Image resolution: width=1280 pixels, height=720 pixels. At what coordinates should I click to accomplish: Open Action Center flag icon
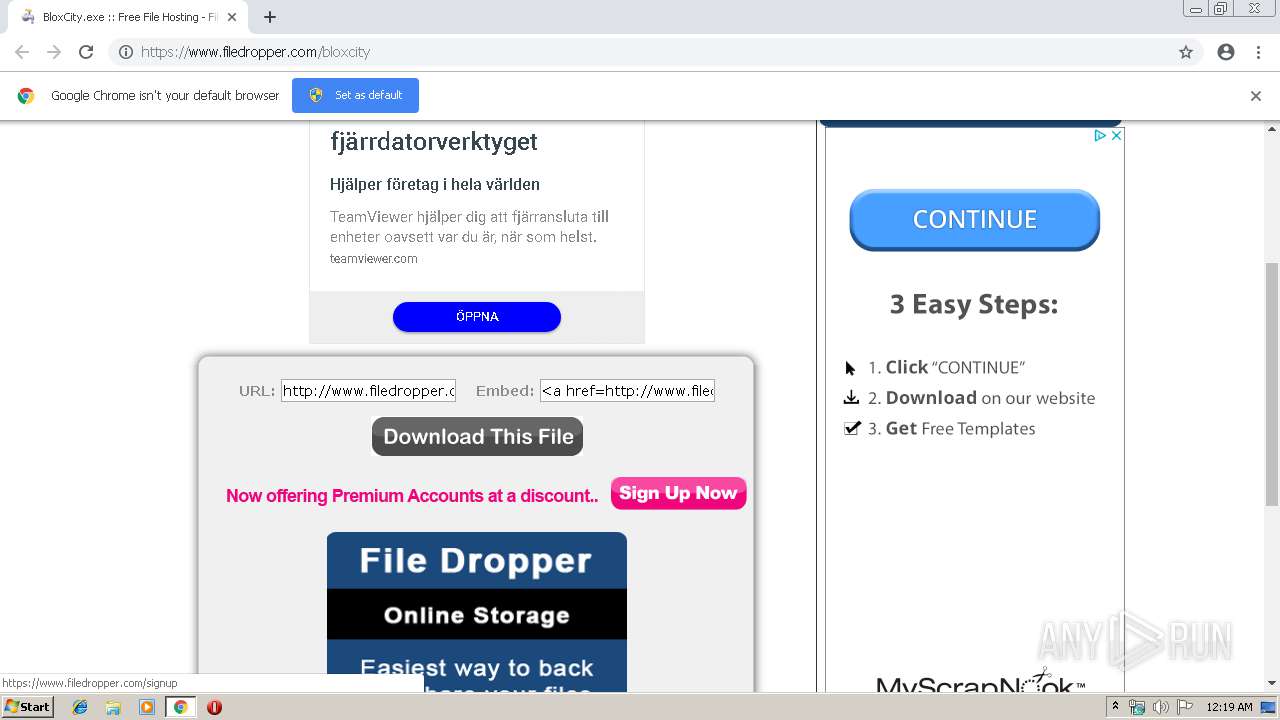click(x=1184, y=707)
